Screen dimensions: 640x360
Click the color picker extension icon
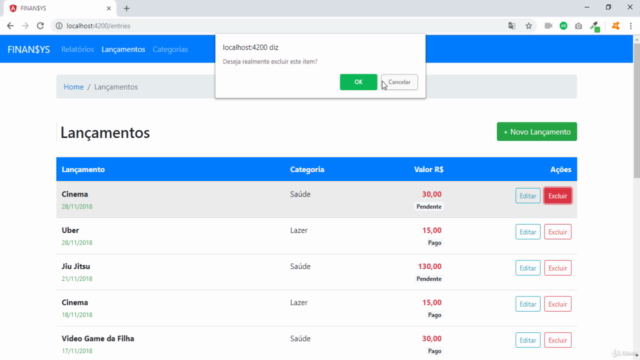595,27
